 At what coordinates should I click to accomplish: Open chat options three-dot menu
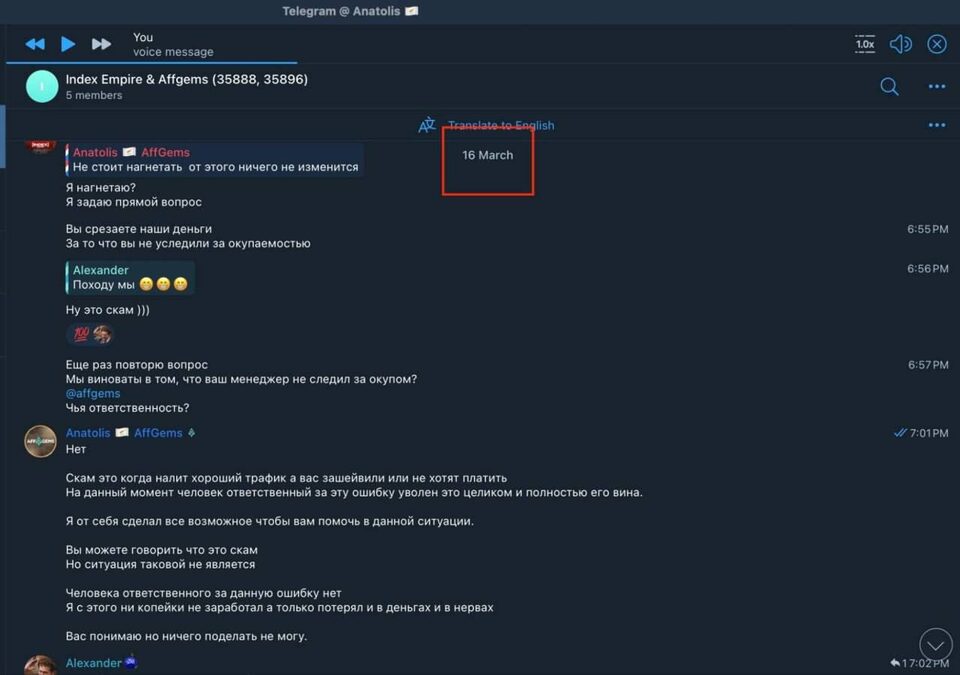point(937,86)
